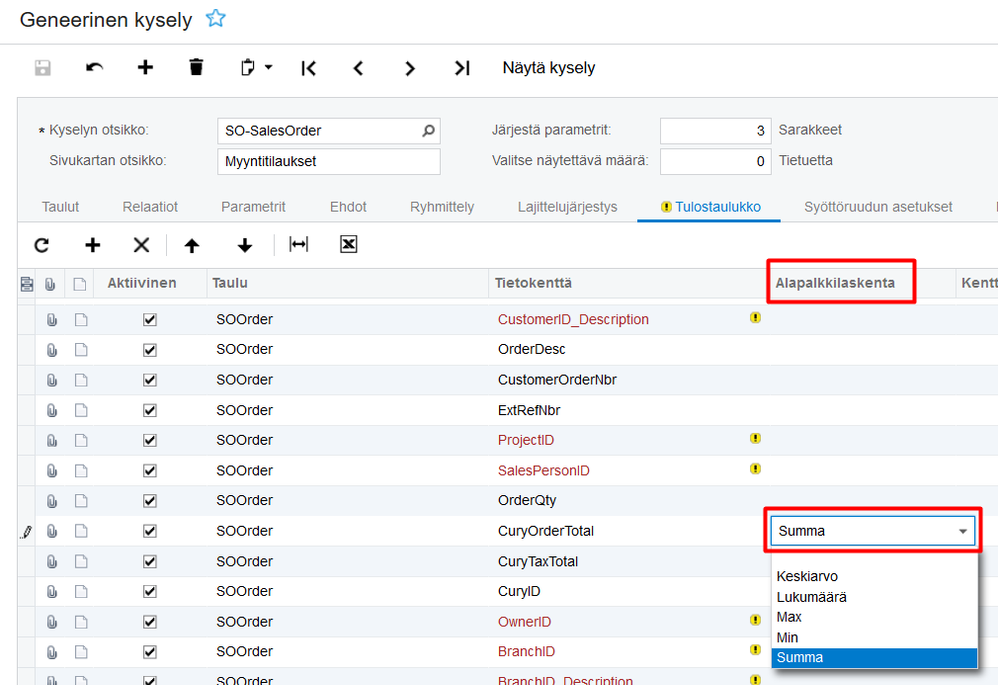Open Syöttöruudun asetukset tab
Image resolution: width=998 pixels, height=685 pixels.
(x=878, y=207)
